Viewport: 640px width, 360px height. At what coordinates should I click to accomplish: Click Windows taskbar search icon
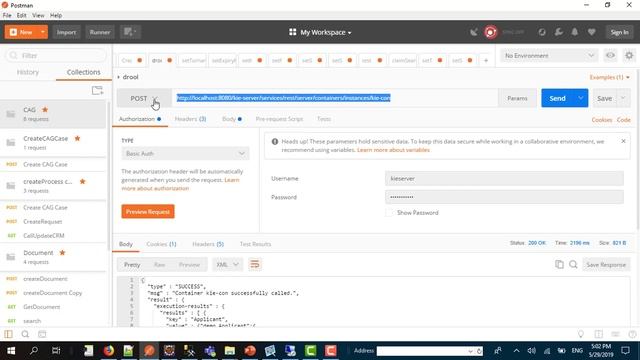(34, 351)
